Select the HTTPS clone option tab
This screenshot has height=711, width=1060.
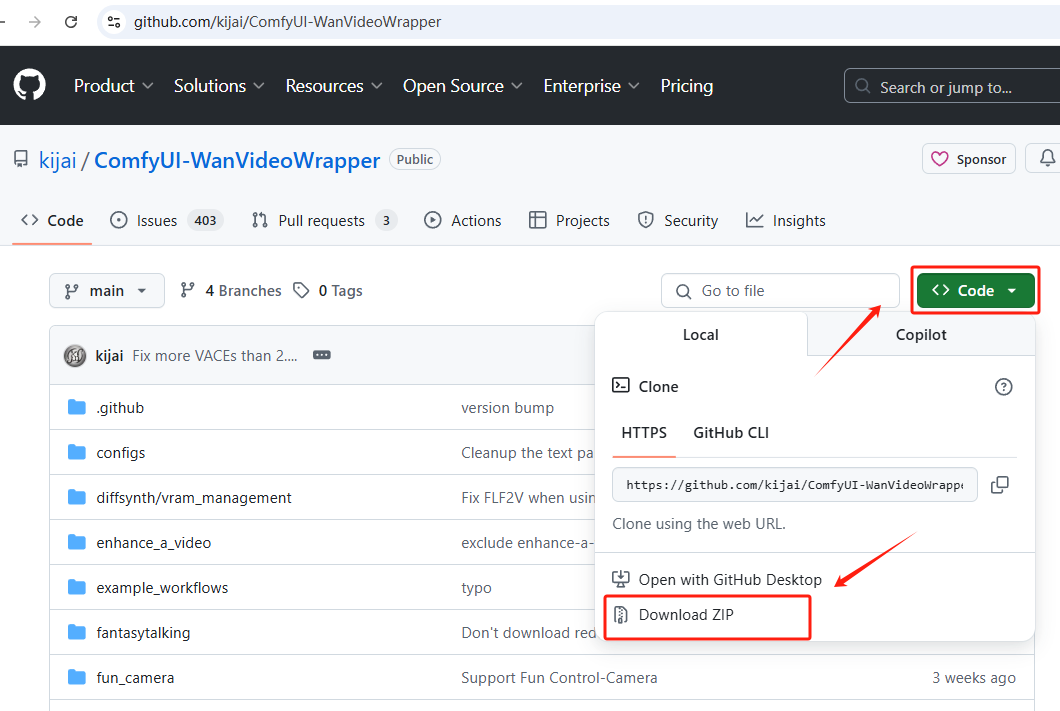point(644,433)
